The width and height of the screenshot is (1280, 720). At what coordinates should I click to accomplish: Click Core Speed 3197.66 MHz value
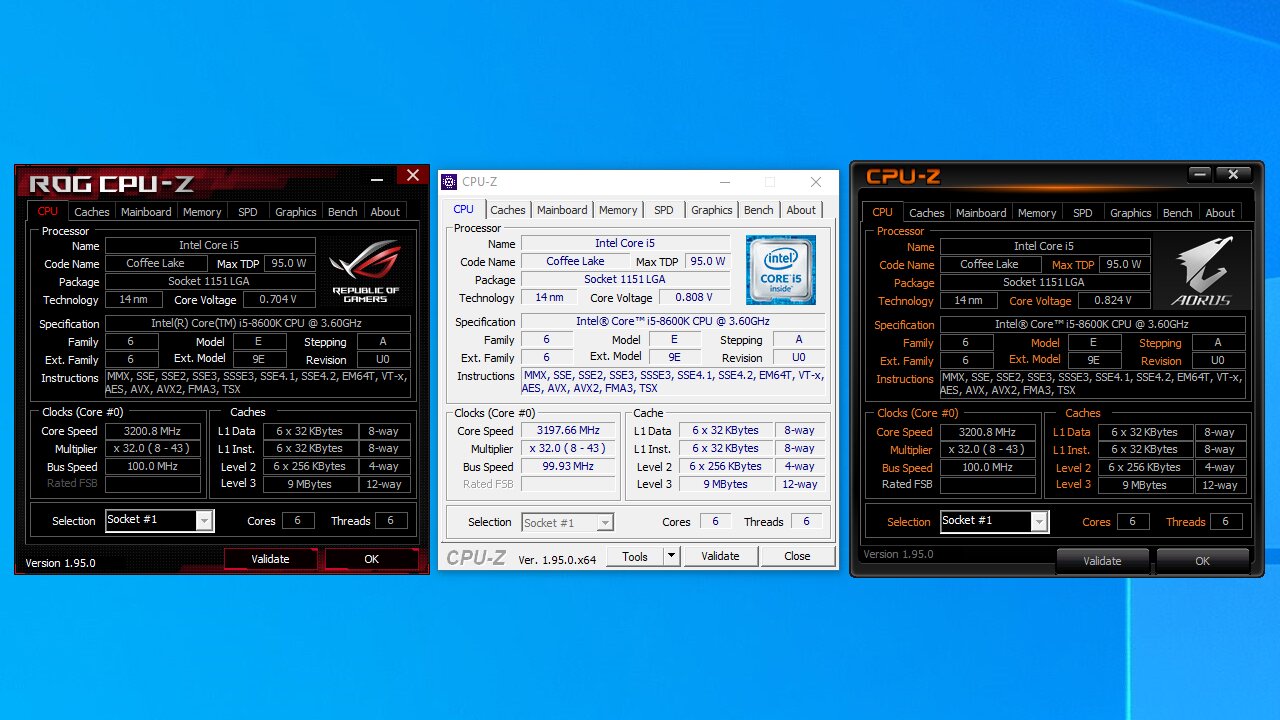(569, 431)
